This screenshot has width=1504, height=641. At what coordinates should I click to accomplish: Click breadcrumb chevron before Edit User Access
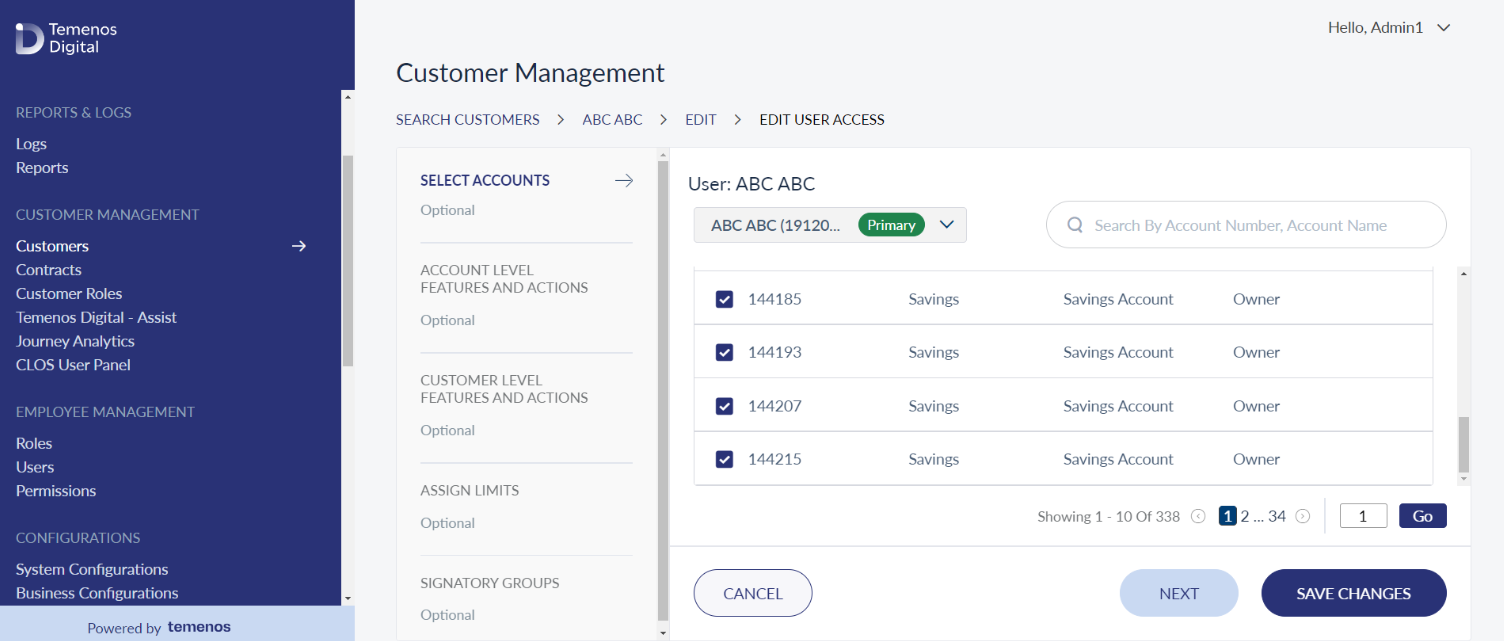pos(738,120)
